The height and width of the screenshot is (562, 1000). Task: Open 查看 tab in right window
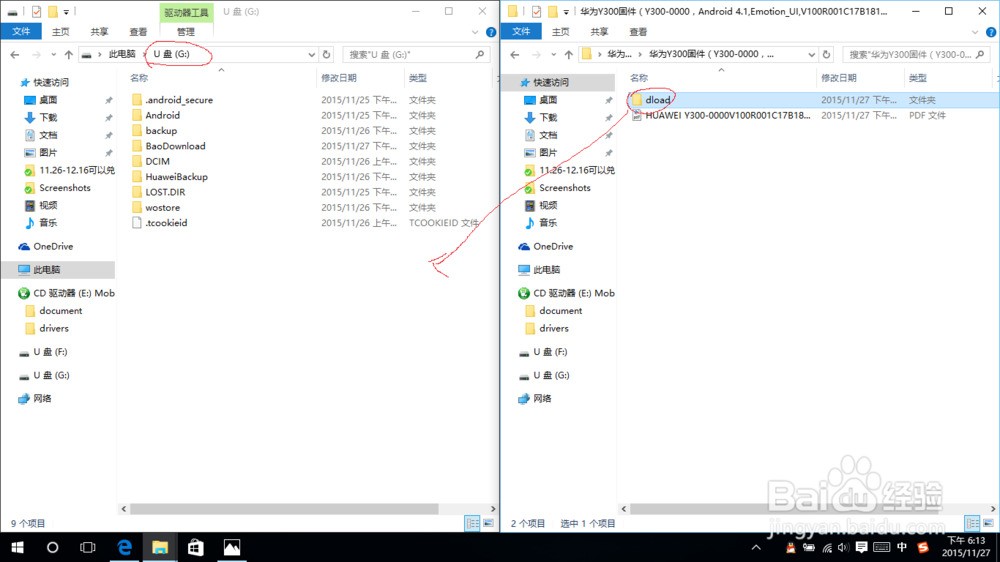tap(638, 32)
